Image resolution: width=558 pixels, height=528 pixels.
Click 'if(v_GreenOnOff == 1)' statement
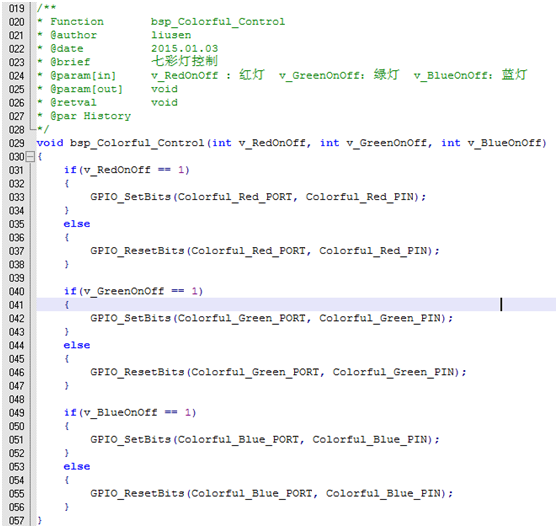tap(133, 291)
